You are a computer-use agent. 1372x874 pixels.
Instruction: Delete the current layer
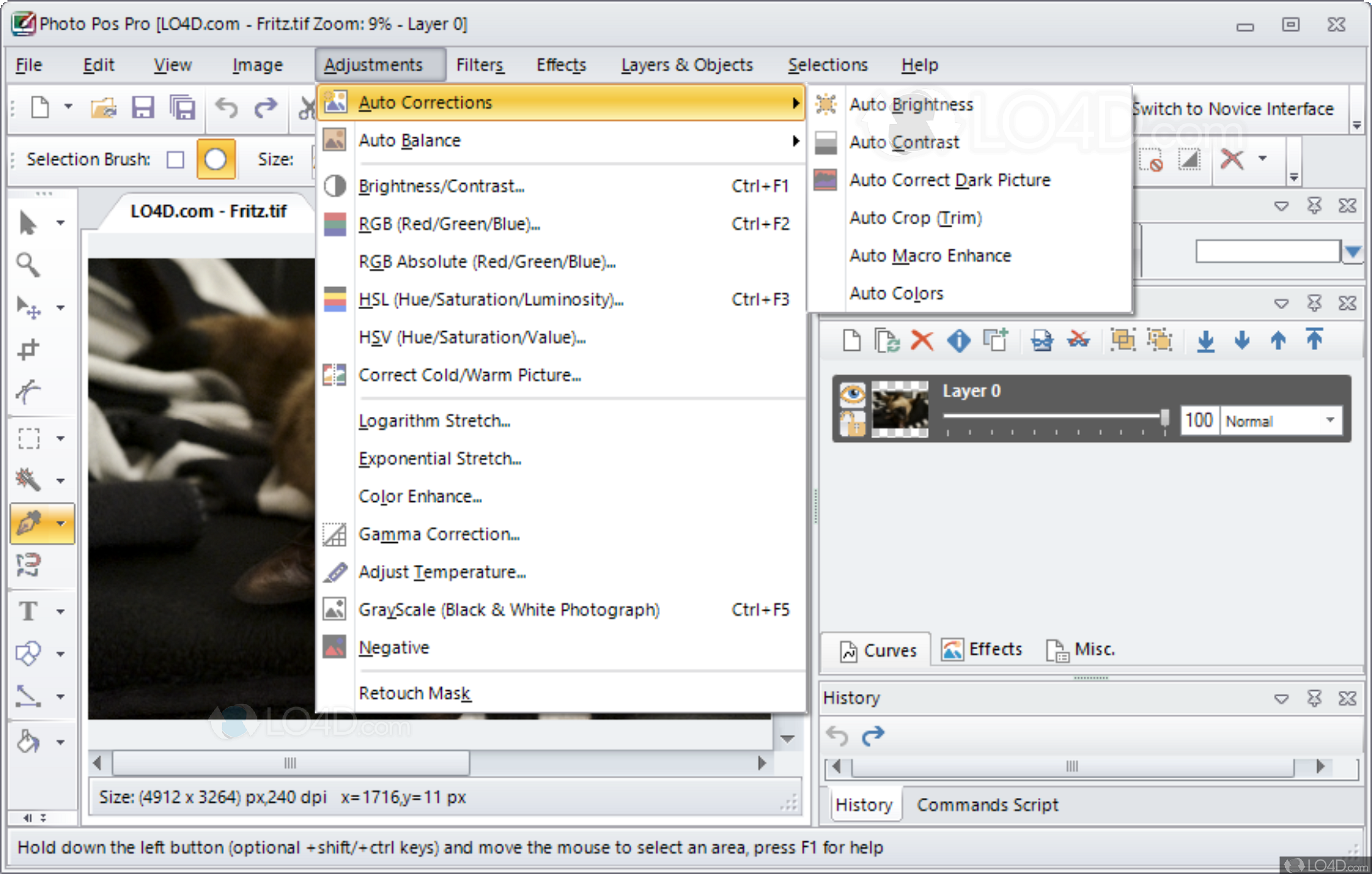(x=923, y=340)
